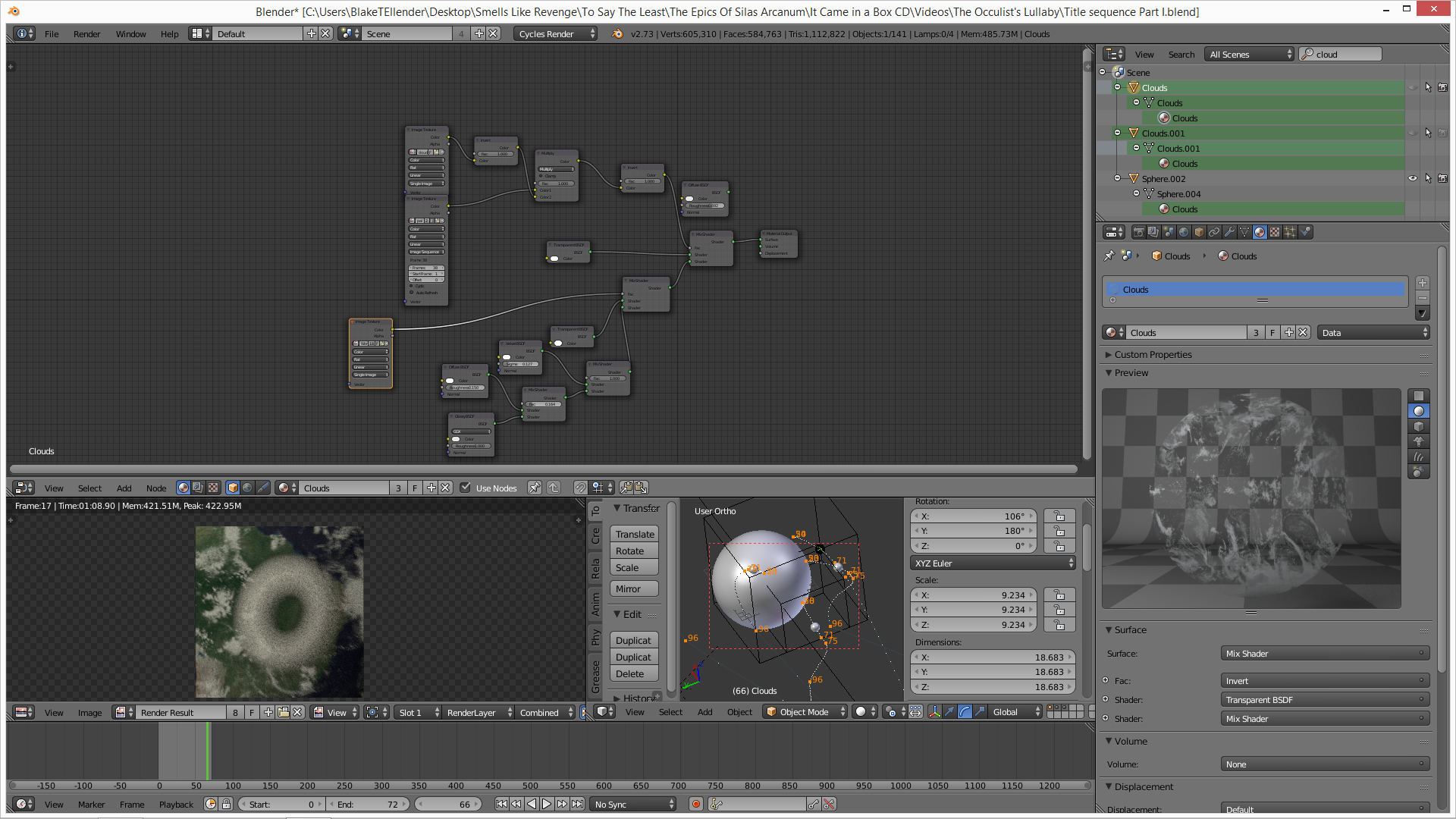The image size is (1456, 819).
Task: Open the No Sync playback dropdown
Action: click(634, 804)
